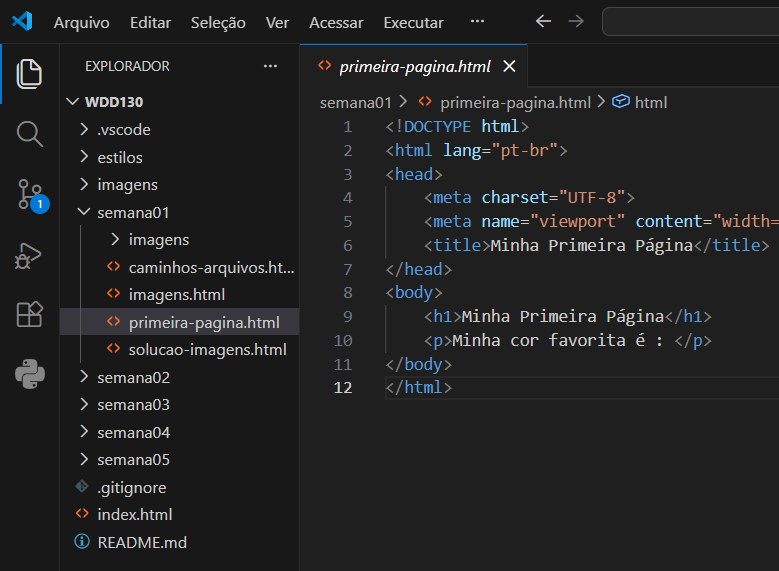Expand the .vscode folder
The image size is (779, 571).
click(180, 130)
